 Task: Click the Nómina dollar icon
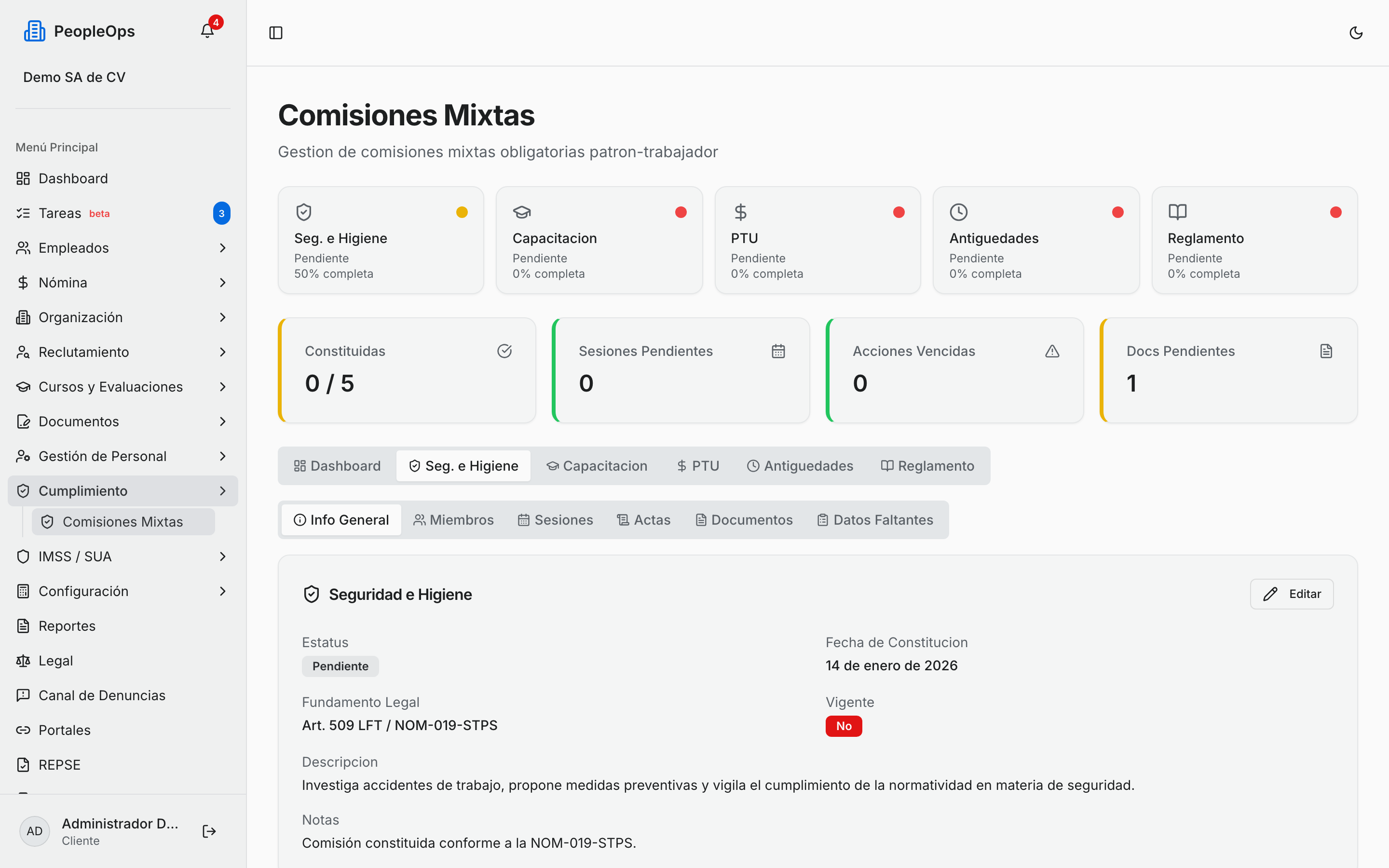[23, 283]
